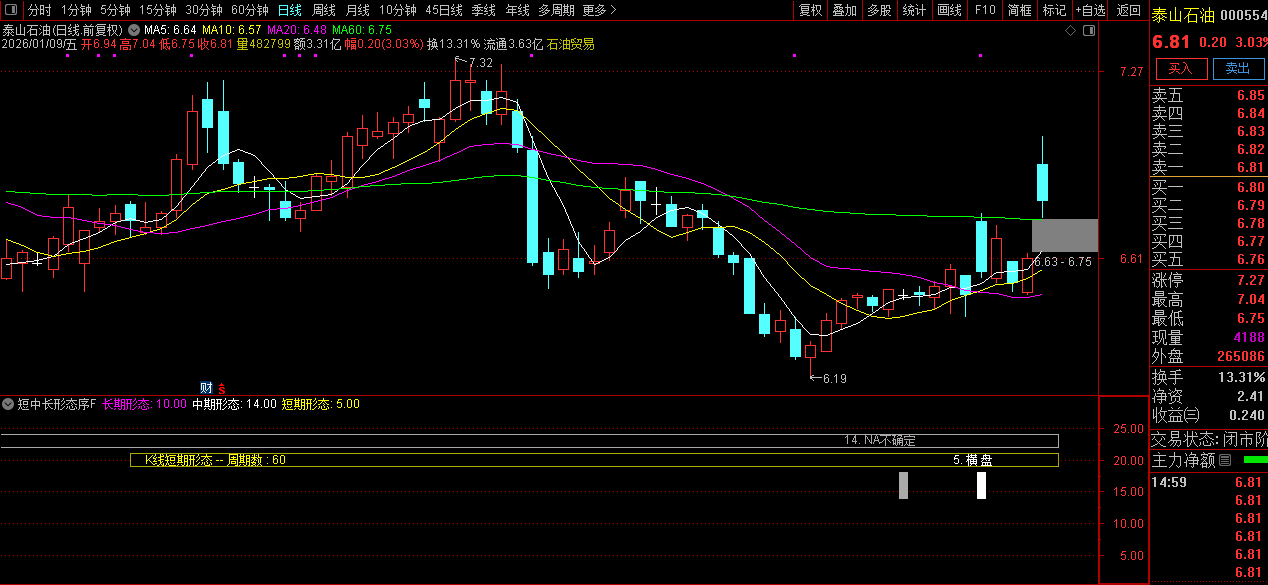Switch to 月线 monthly chart
The image size is (1268, 585).
tap(358, 10)
